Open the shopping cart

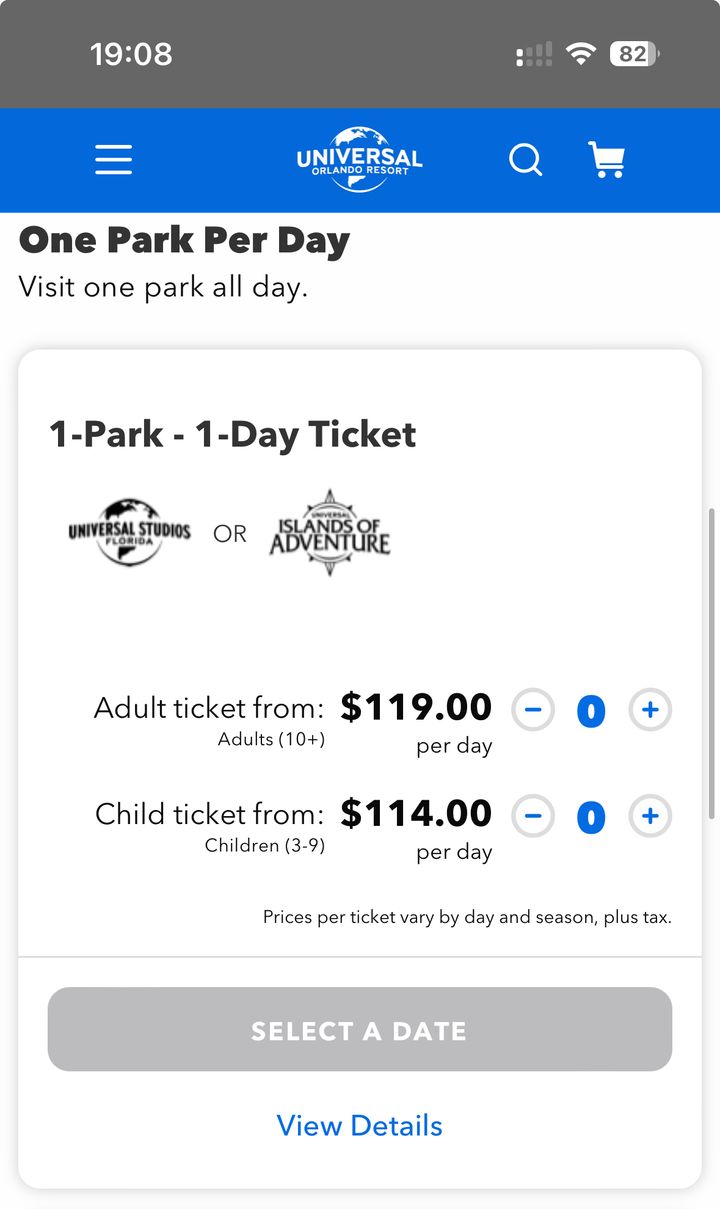[x=606, y=160]
